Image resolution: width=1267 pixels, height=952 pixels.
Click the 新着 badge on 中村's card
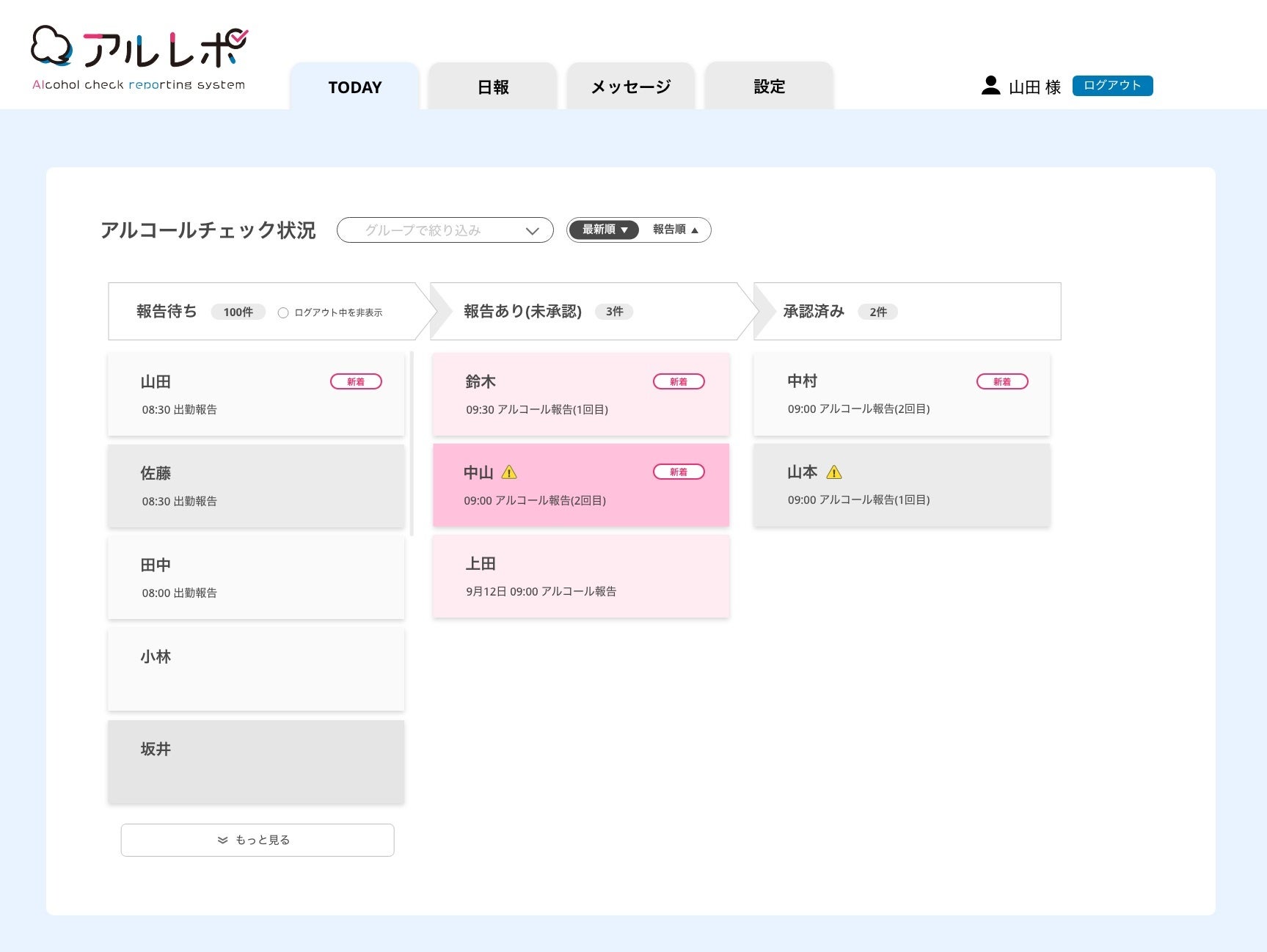pos(1002,381)
